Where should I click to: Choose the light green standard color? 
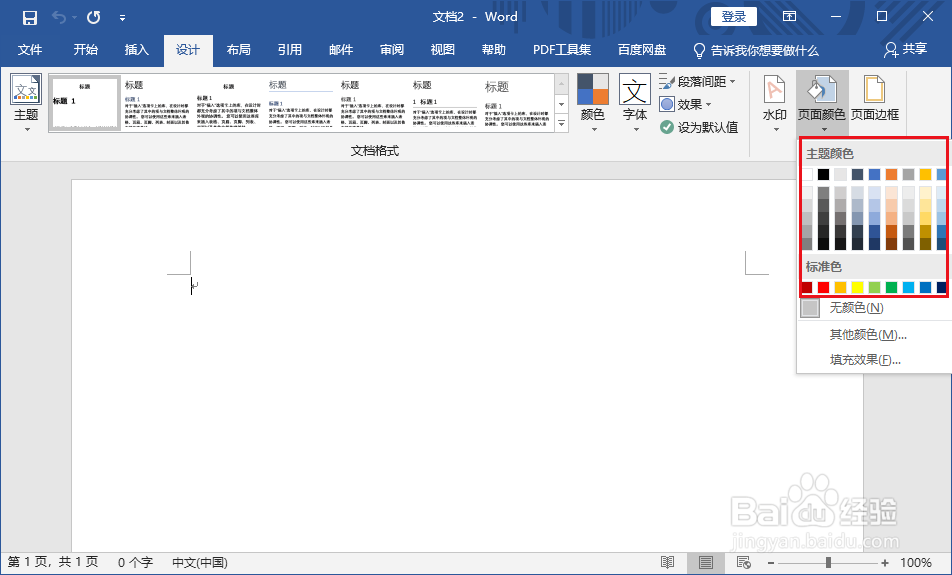(x=874, y=287)
